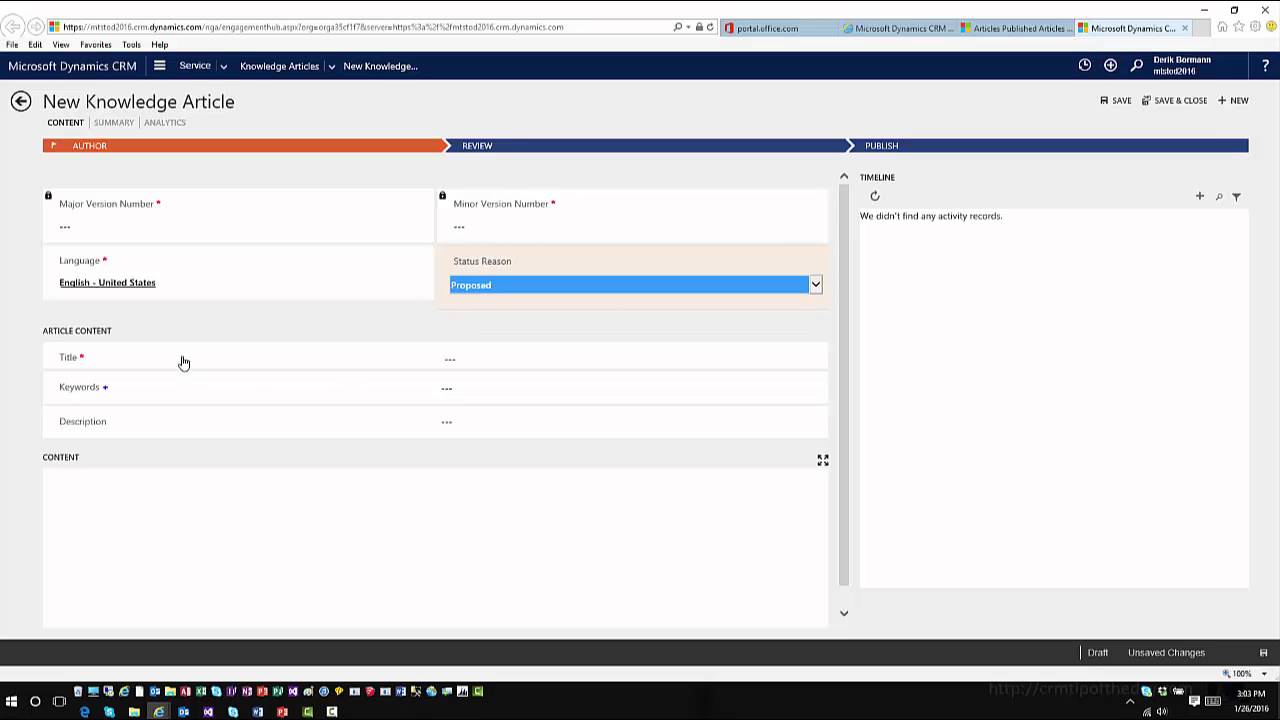1280x720 pixels.
Task: Click the browser home icon
Action: click(x=1222, y=27)
